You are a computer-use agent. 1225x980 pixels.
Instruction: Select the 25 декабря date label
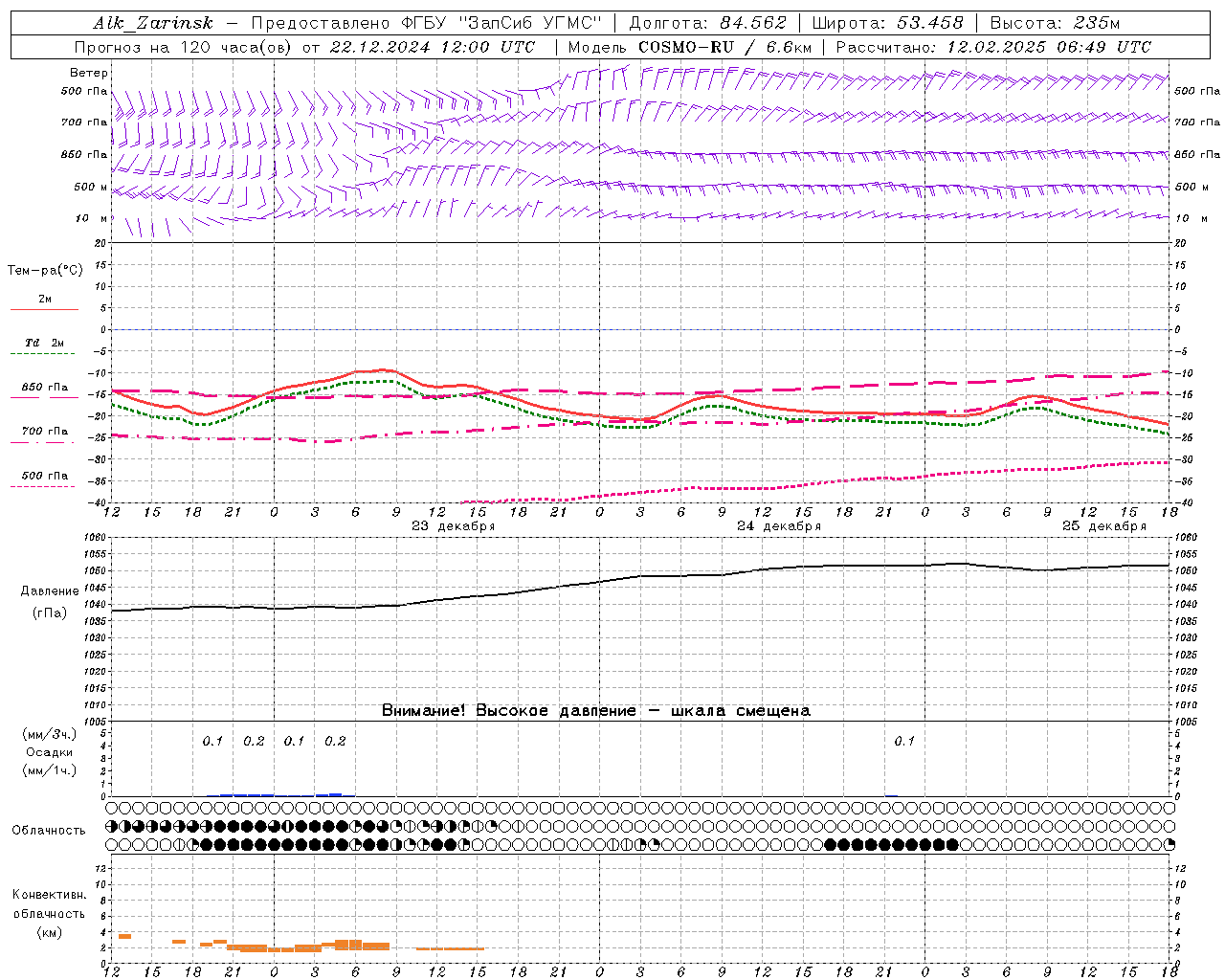1104,526
